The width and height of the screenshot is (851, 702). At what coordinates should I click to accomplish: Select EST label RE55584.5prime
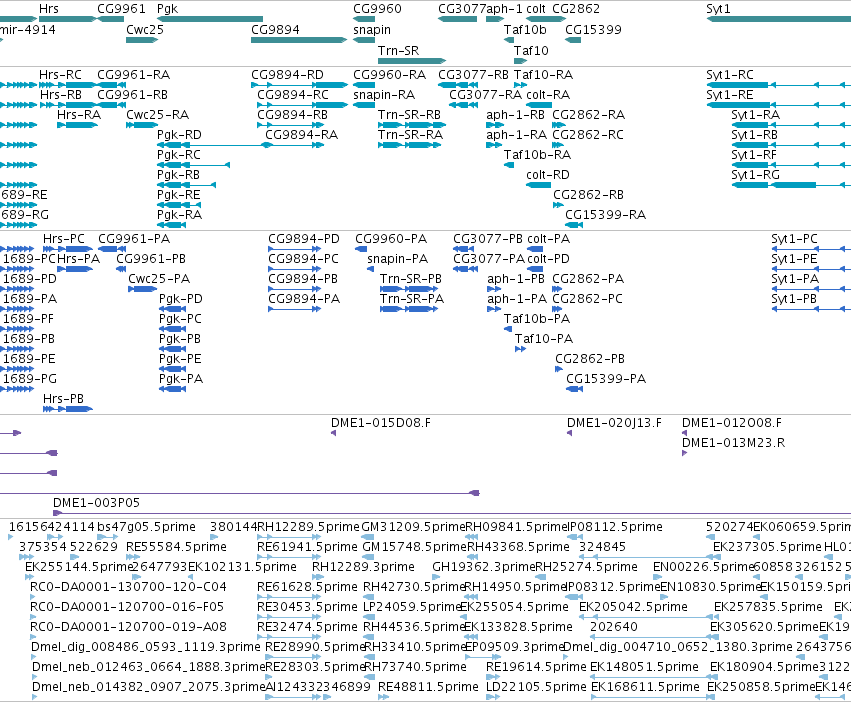[176, 547]
